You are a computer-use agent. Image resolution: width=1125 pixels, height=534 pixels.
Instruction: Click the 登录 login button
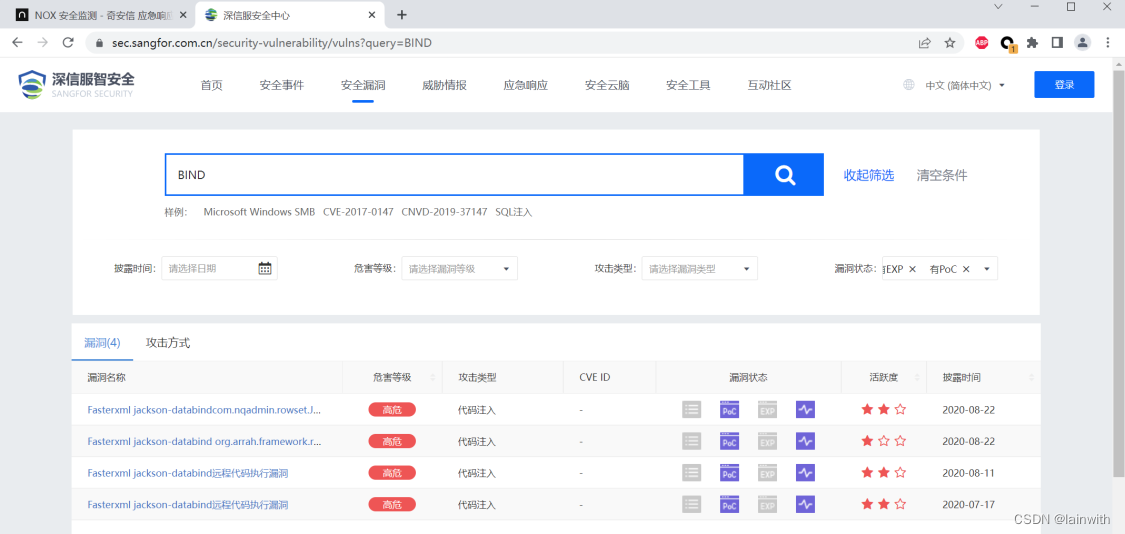1064,85
